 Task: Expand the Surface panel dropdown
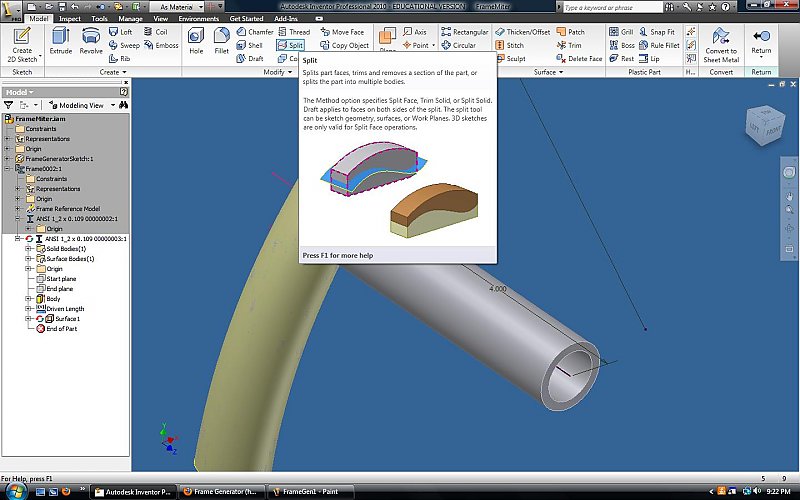point(548,72)
